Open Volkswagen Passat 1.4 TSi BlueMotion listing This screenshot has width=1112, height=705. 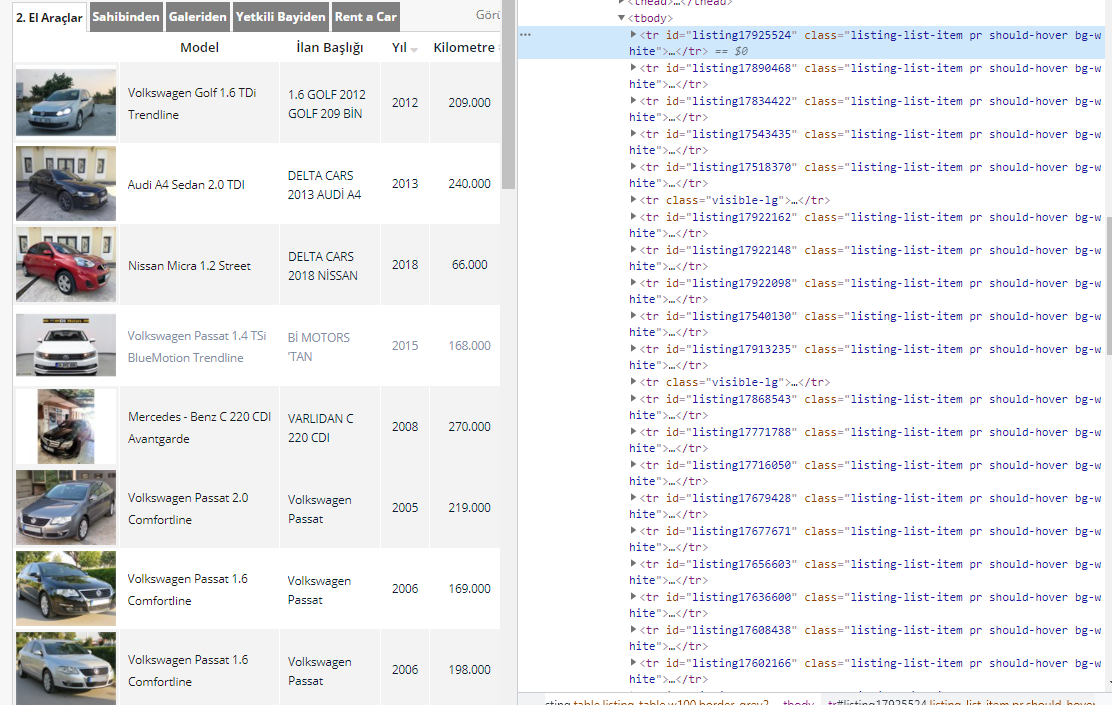(x=197, y=347)
